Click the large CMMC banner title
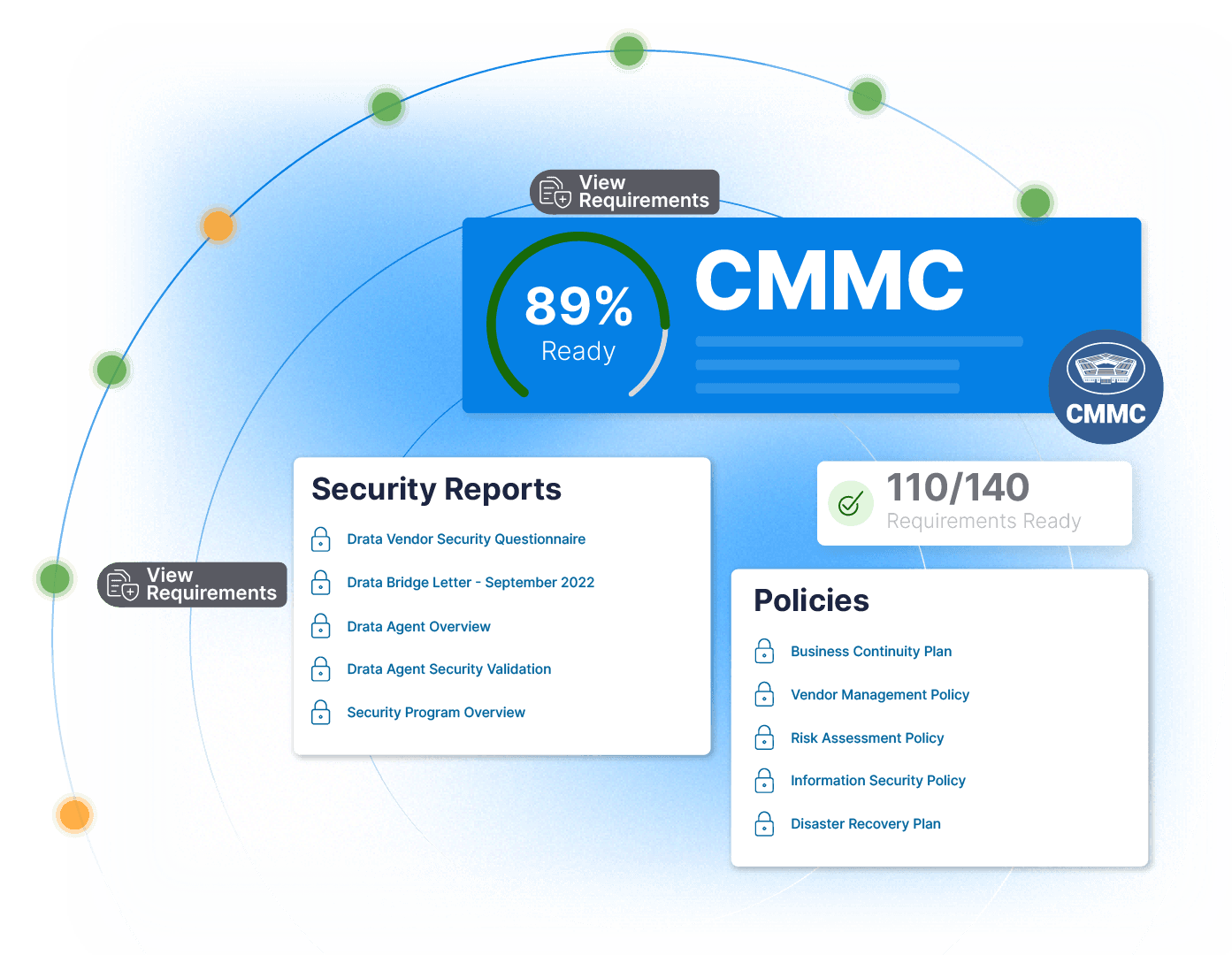The image size is (1232, 955). coord(829,280)
